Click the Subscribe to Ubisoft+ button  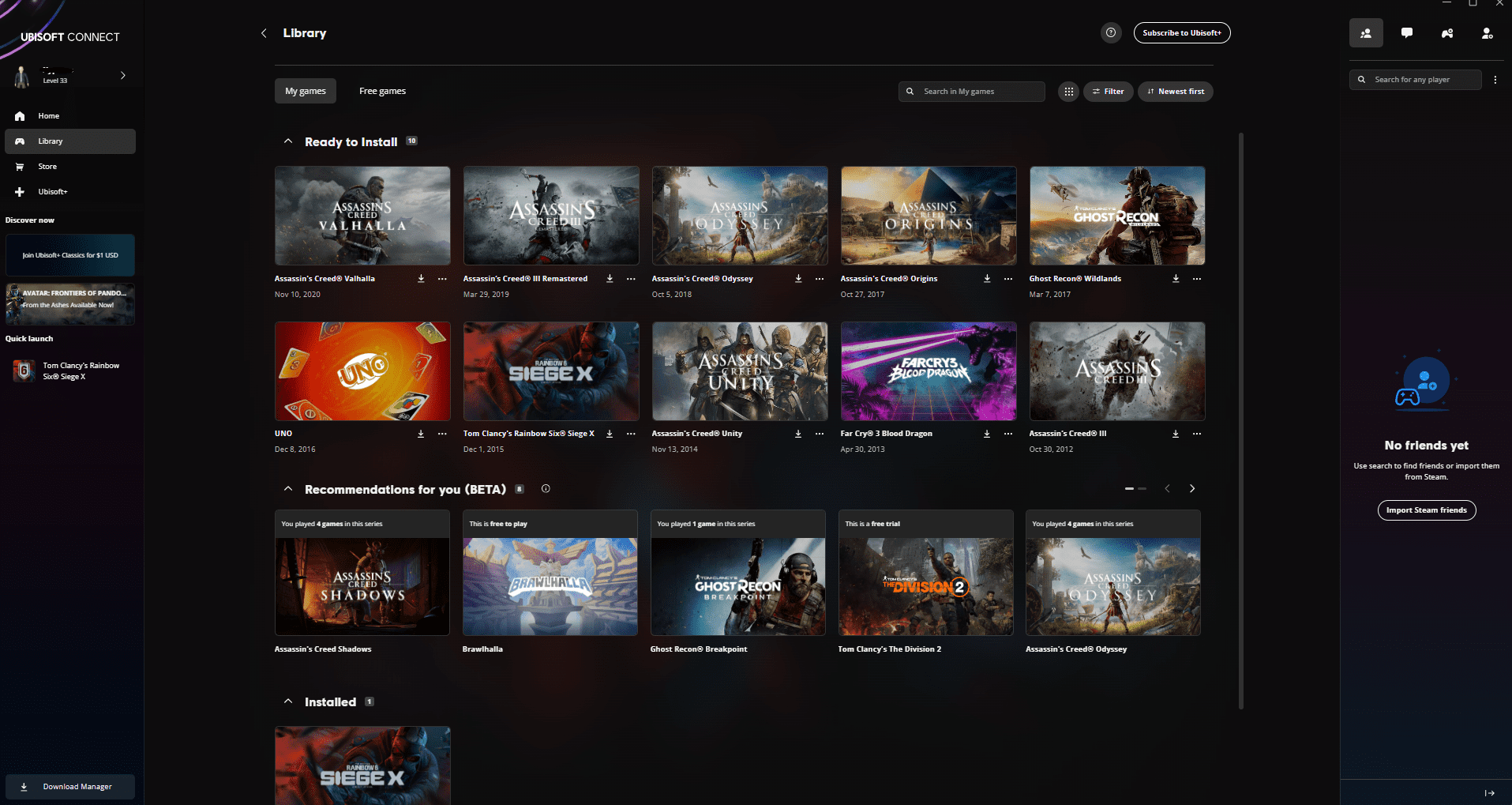click(x=1181, y=32)
